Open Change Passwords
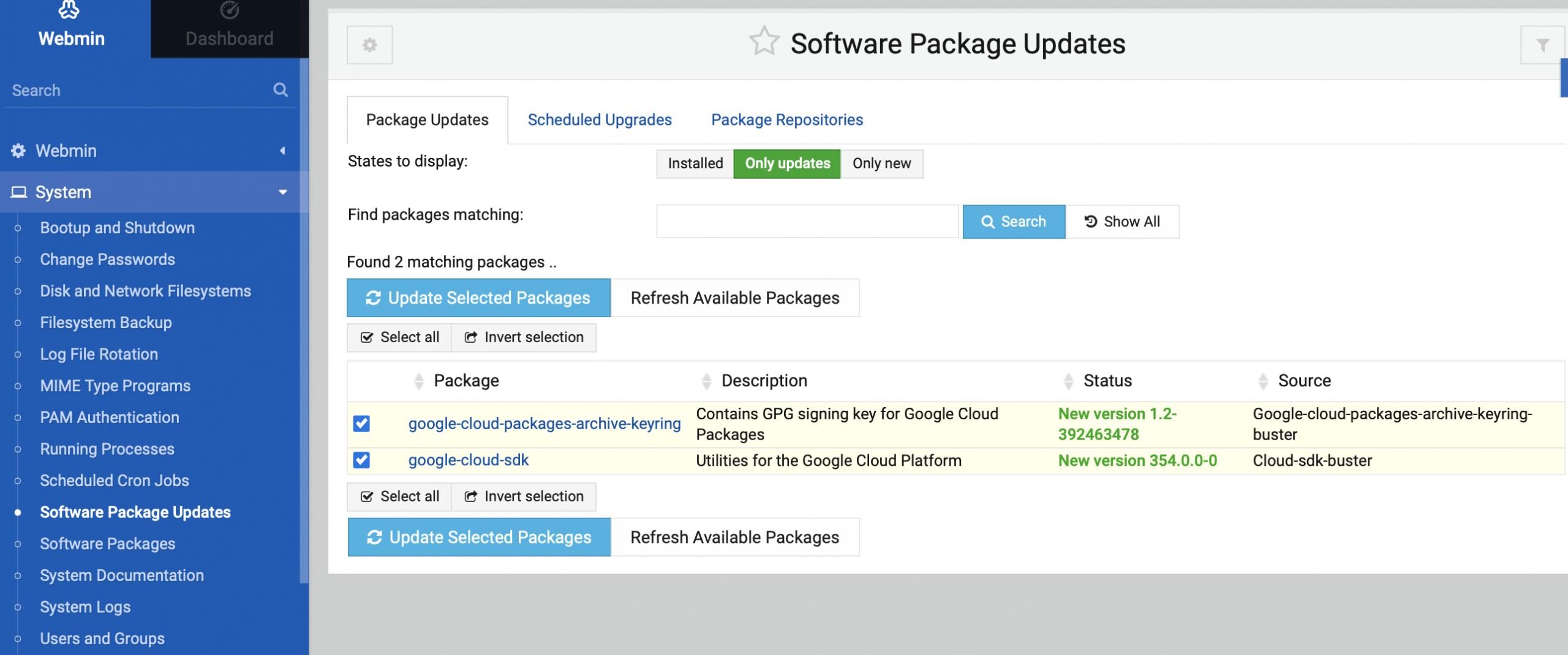 [108, 260]
